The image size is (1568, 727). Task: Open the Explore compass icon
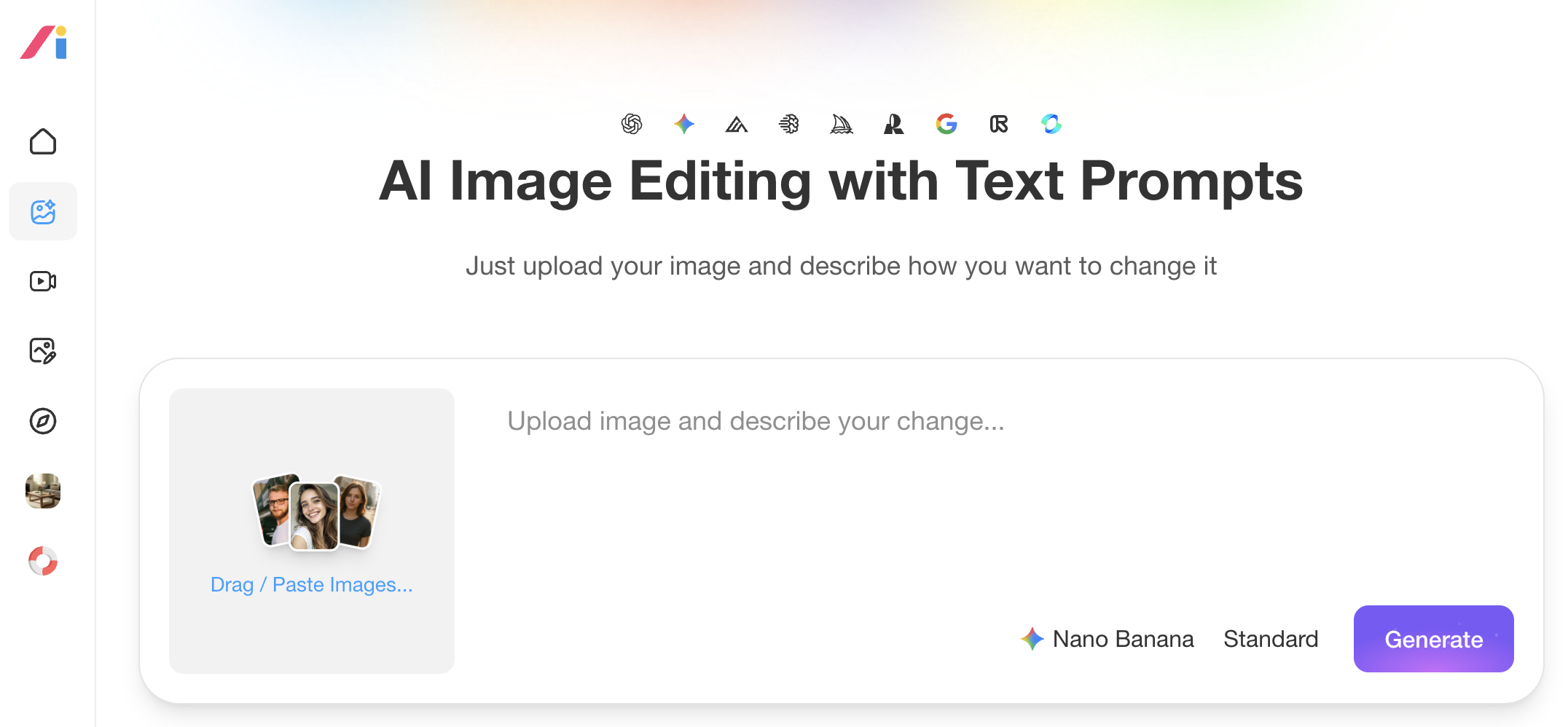coord(43,421)
